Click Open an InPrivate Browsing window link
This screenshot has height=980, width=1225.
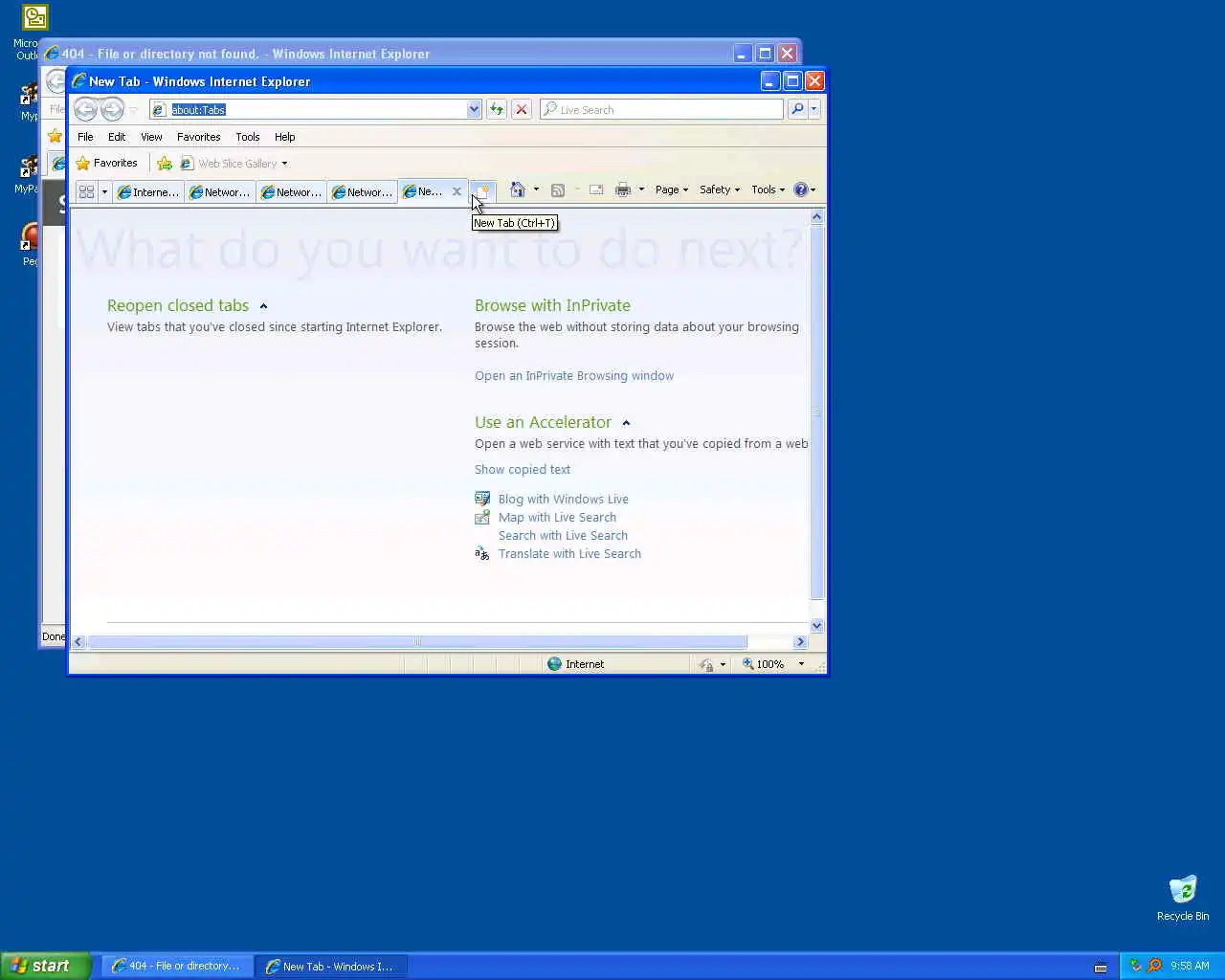pos(574,376)
